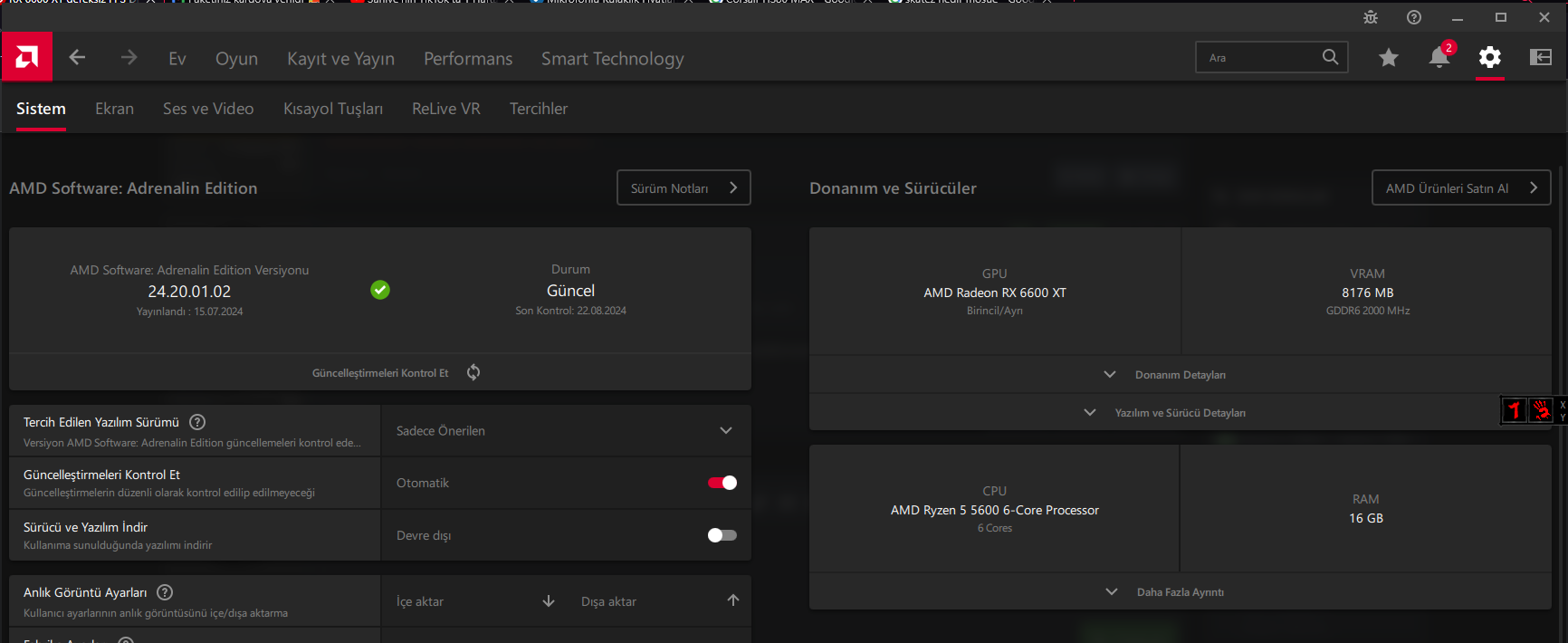This screenshot has width=1568, height=643.
Task: Open help question mark icon
Action: 1414,17
